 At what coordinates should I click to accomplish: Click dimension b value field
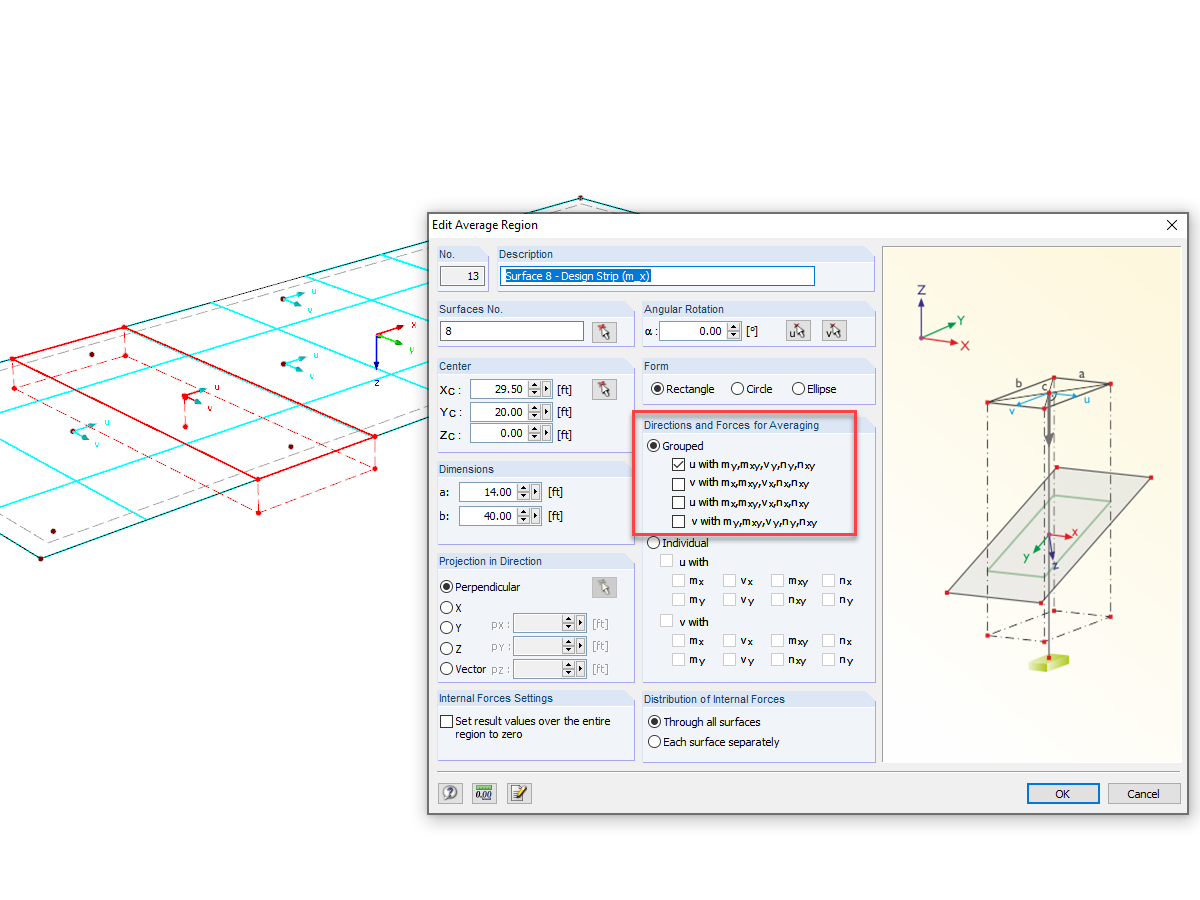coord(487,516)
